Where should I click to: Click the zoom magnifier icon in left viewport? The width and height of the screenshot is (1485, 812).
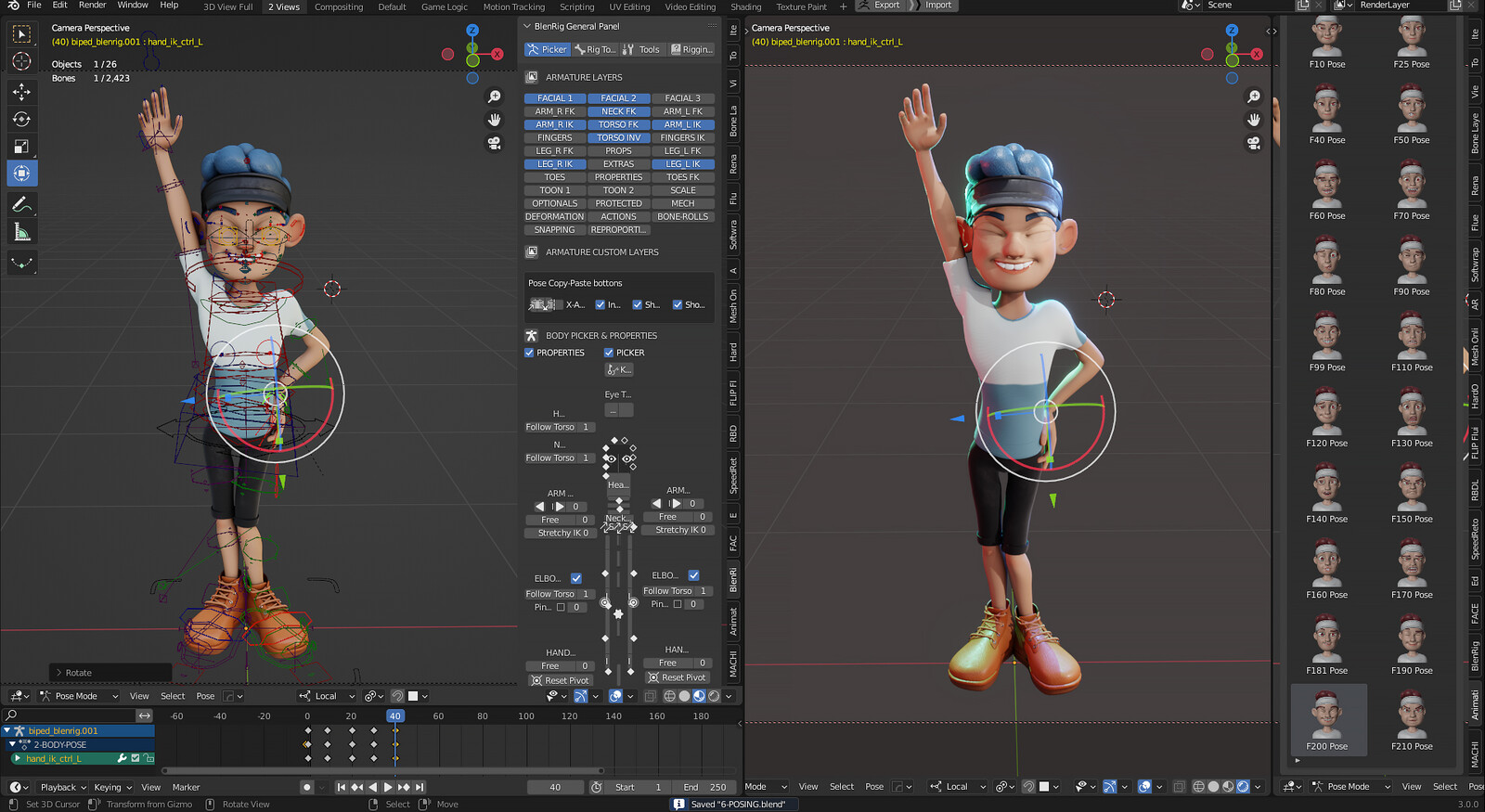click(x=495, y=97)
